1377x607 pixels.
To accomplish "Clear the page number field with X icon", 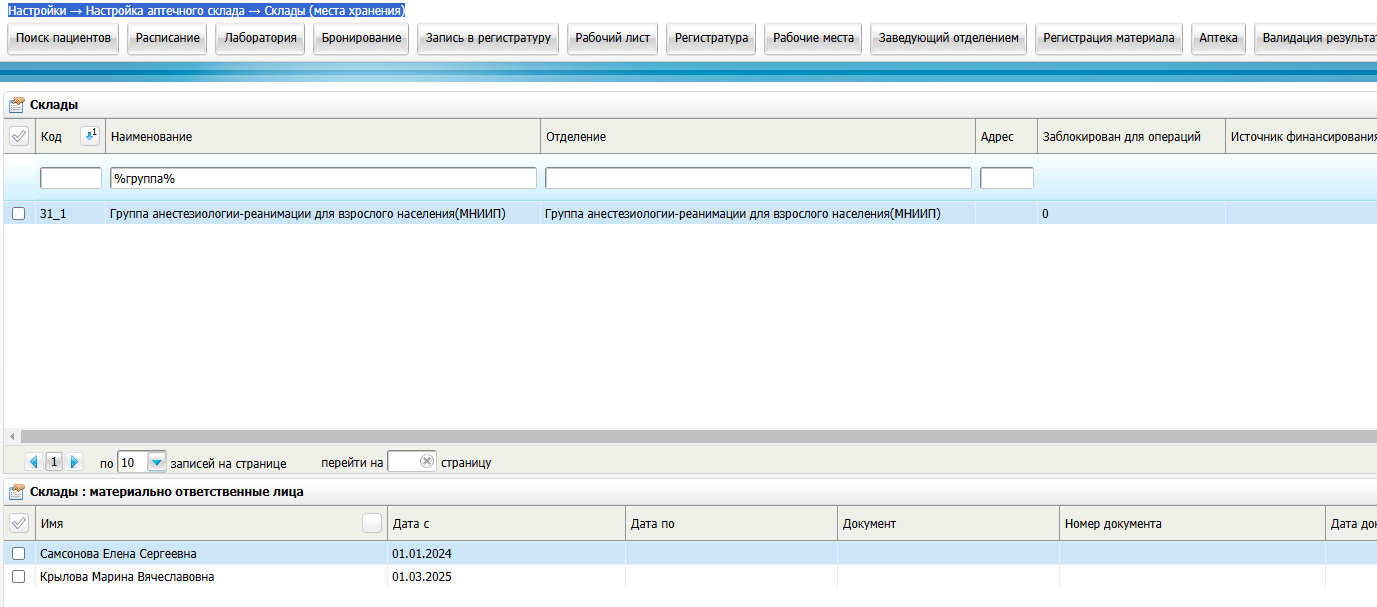I will pos(427,462).
